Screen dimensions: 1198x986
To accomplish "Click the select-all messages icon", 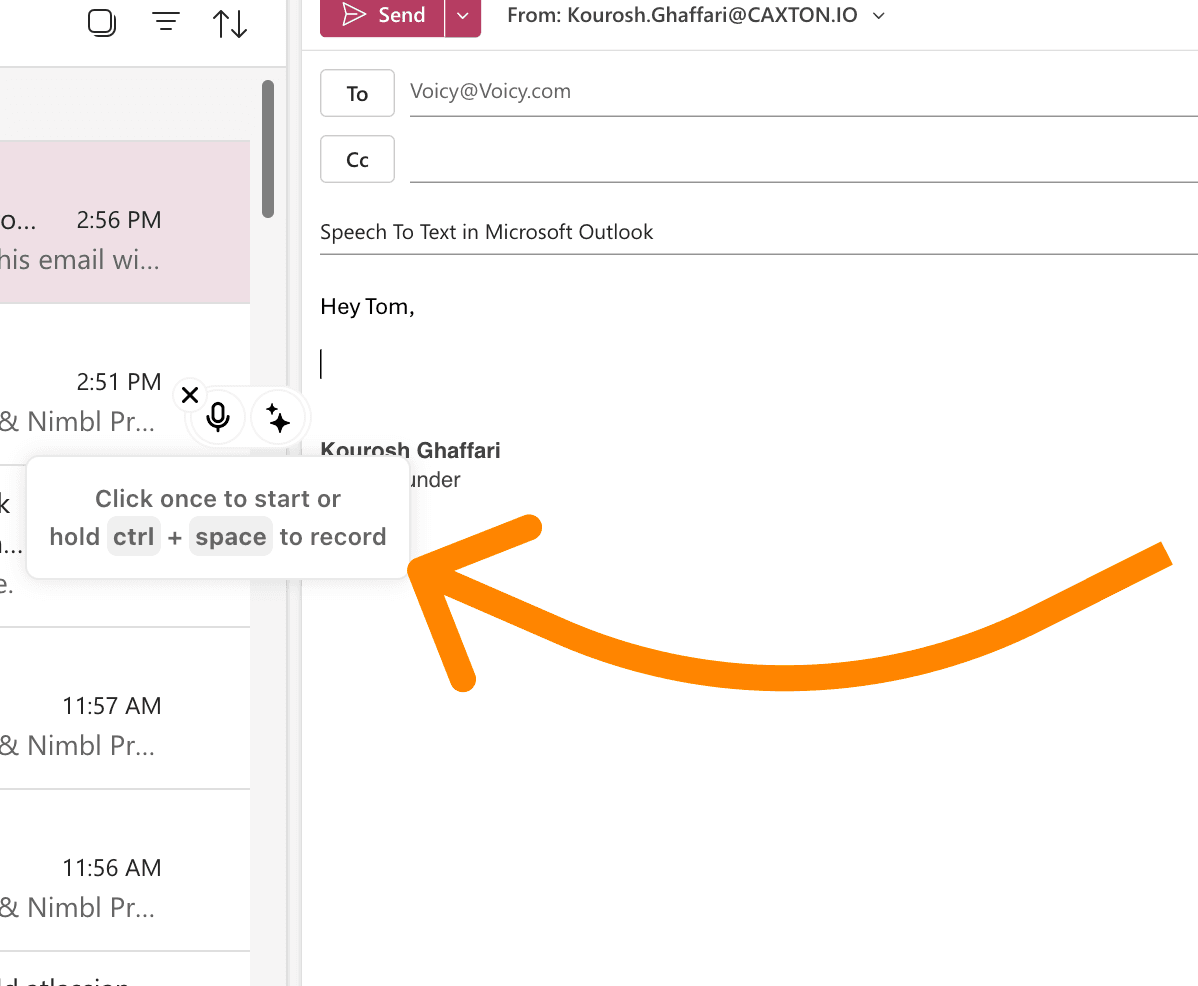I will (x=102, y=22).
